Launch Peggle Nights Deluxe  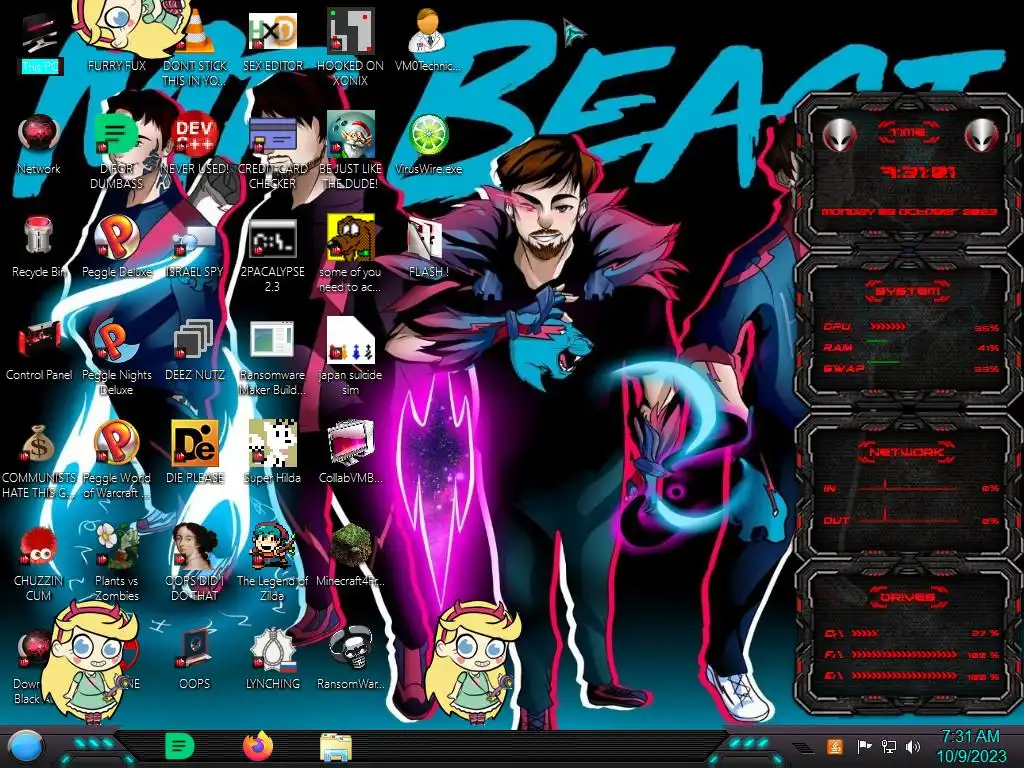tap(116, 358)
